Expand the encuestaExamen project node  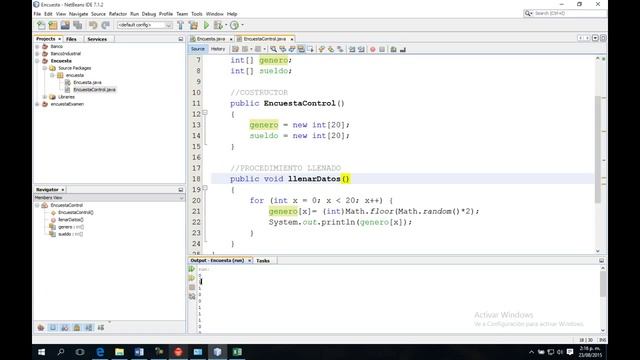tap(38, 104)
